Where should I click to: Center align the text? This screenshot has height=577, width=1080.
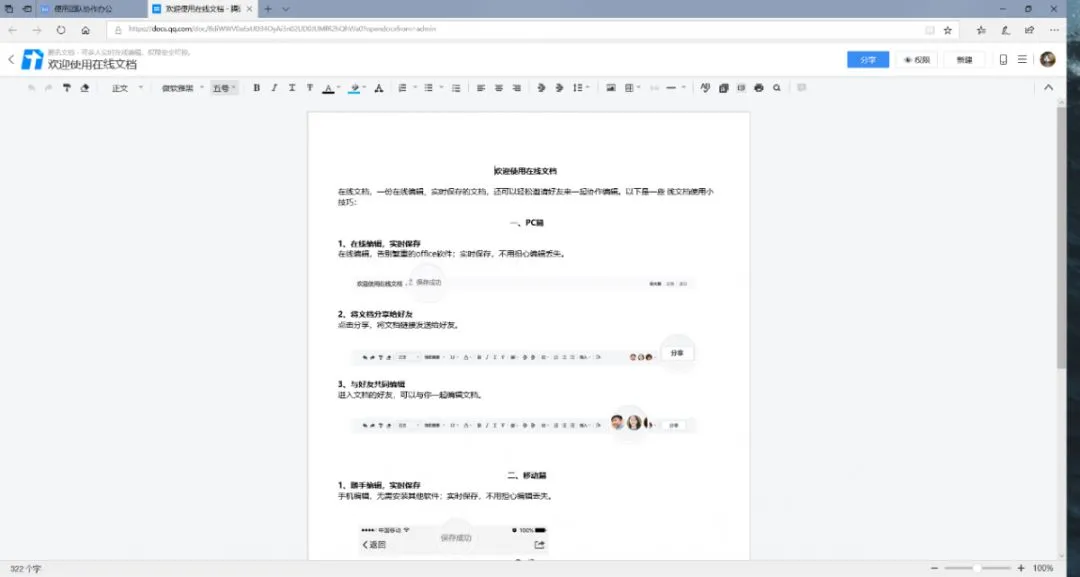tap(499, 88)
